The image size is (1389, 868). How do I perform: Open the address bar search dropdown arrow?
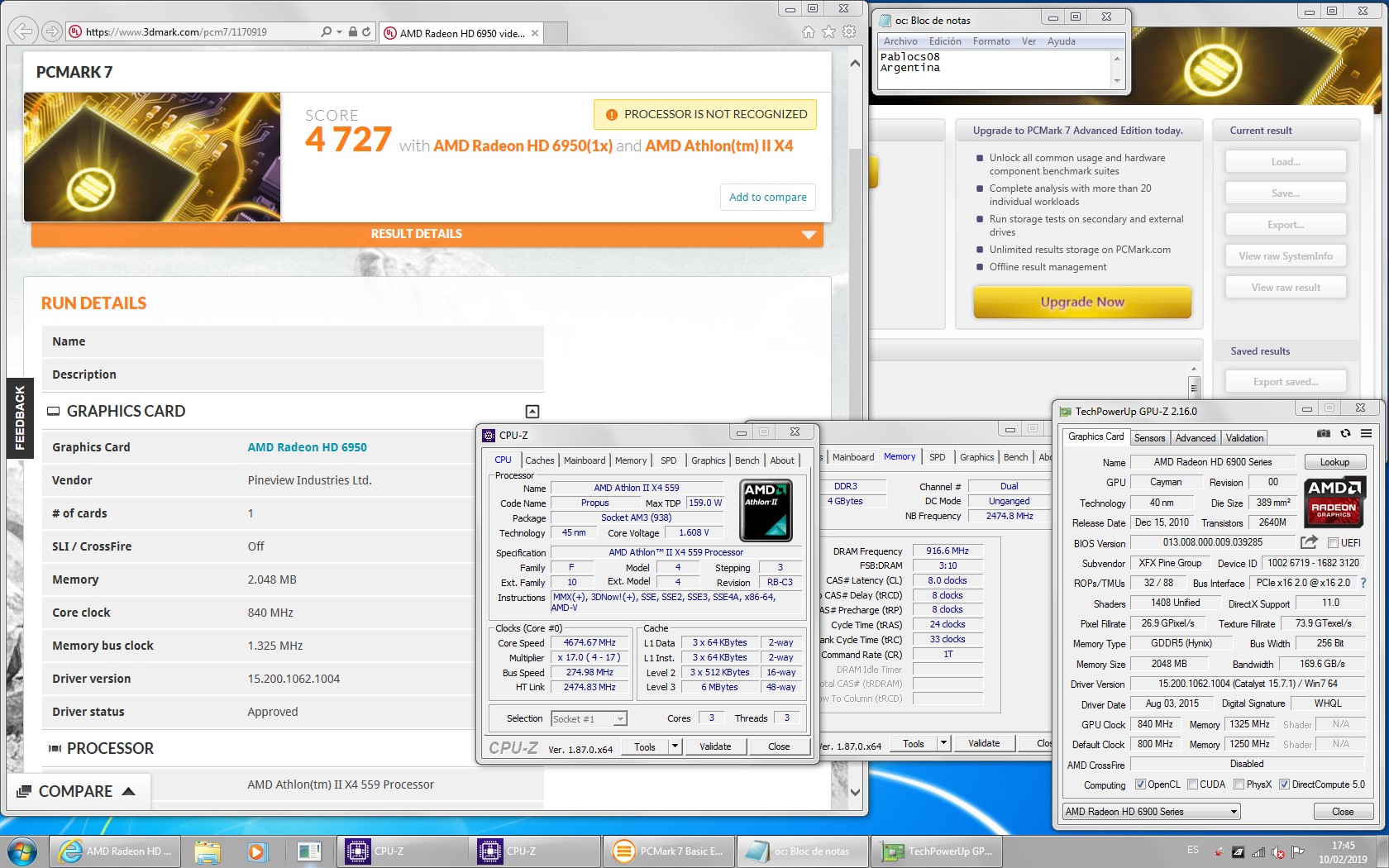click(x=339, y=31)
